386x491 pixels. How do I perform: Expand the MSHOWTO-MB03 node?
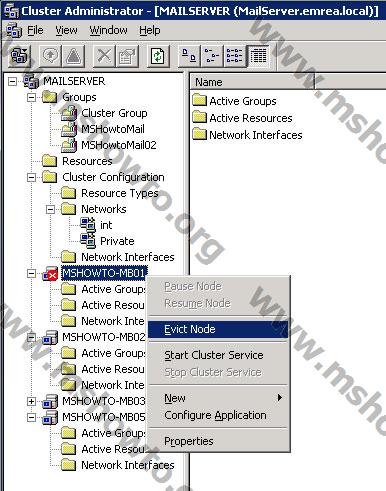pos(31,401)
